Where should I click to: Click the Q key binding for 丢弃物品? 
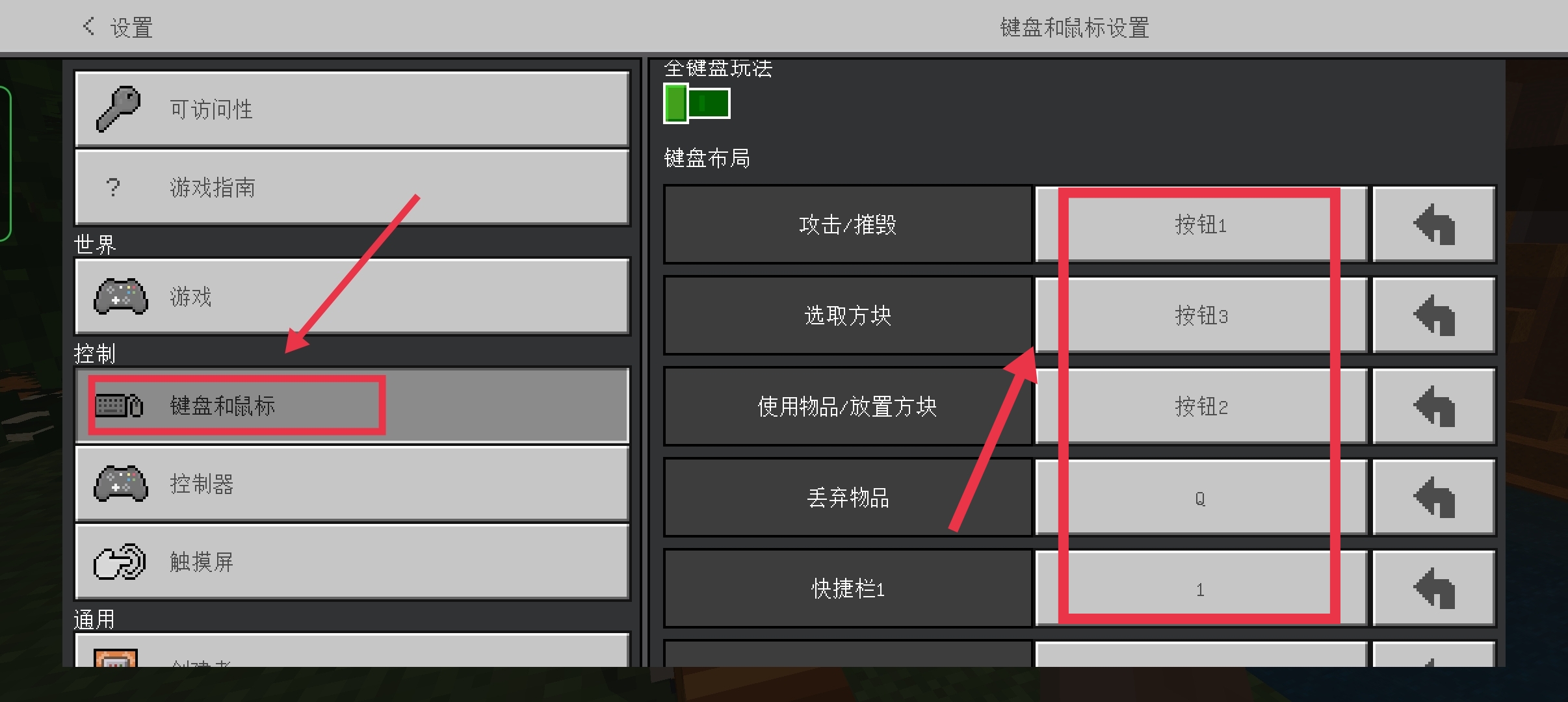point(1201,497)
